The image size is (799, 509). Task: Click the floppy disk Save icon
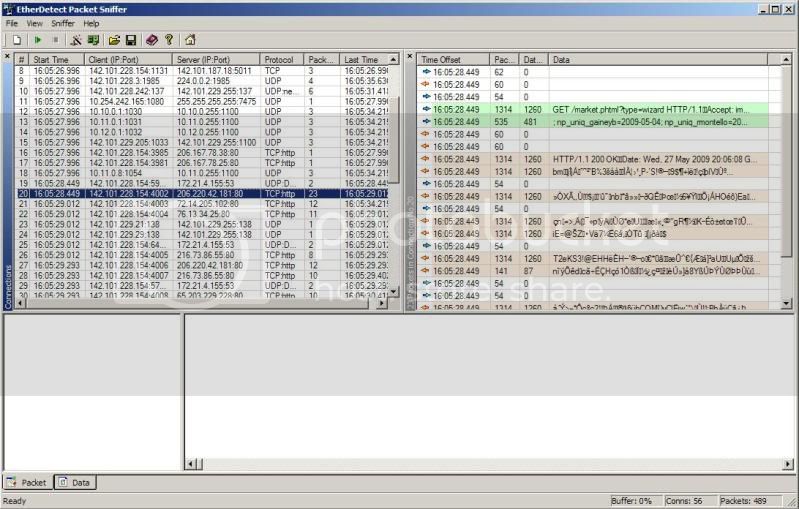[130, 40]
